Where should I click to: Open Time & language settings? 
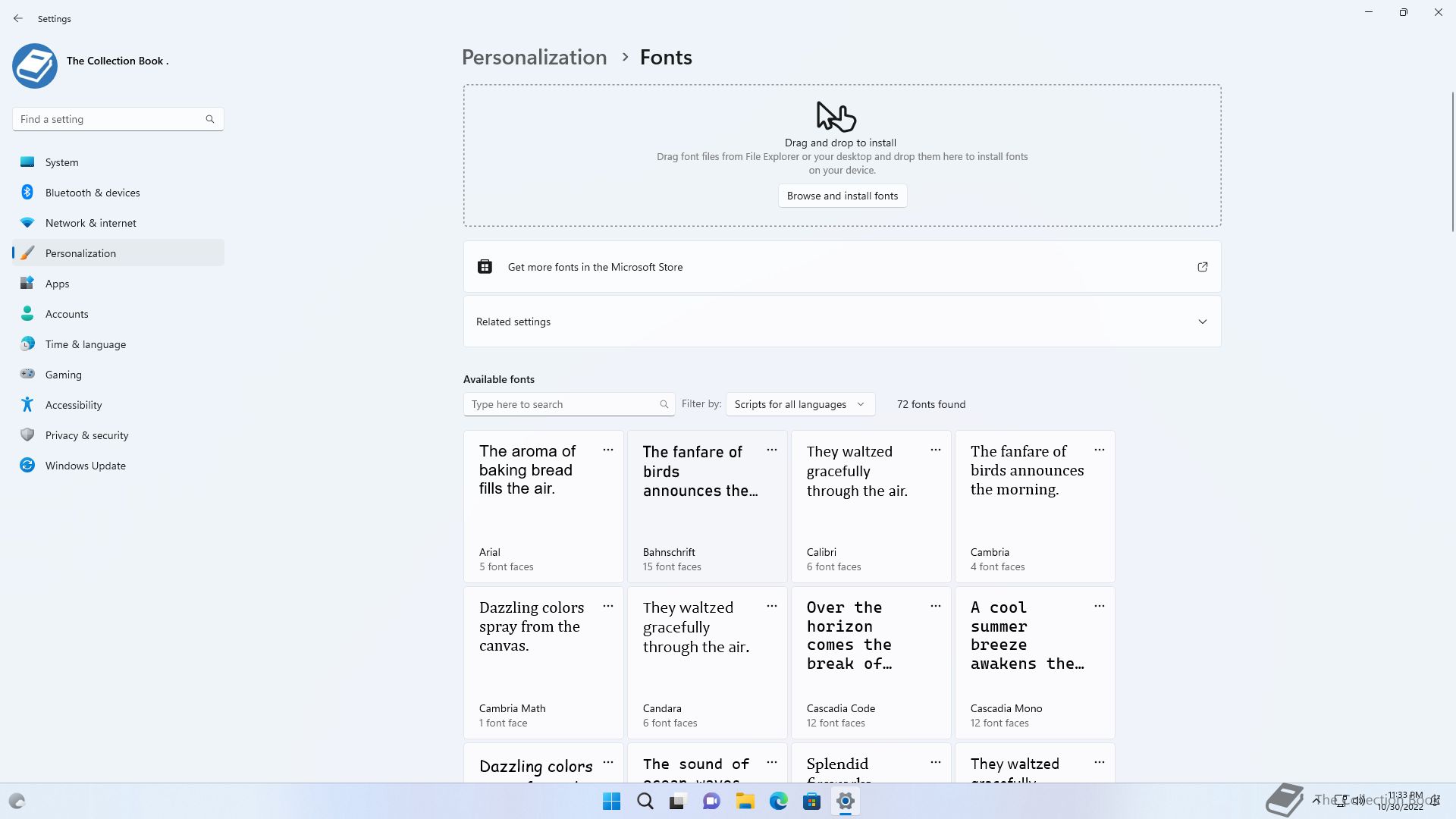[118, 344]
